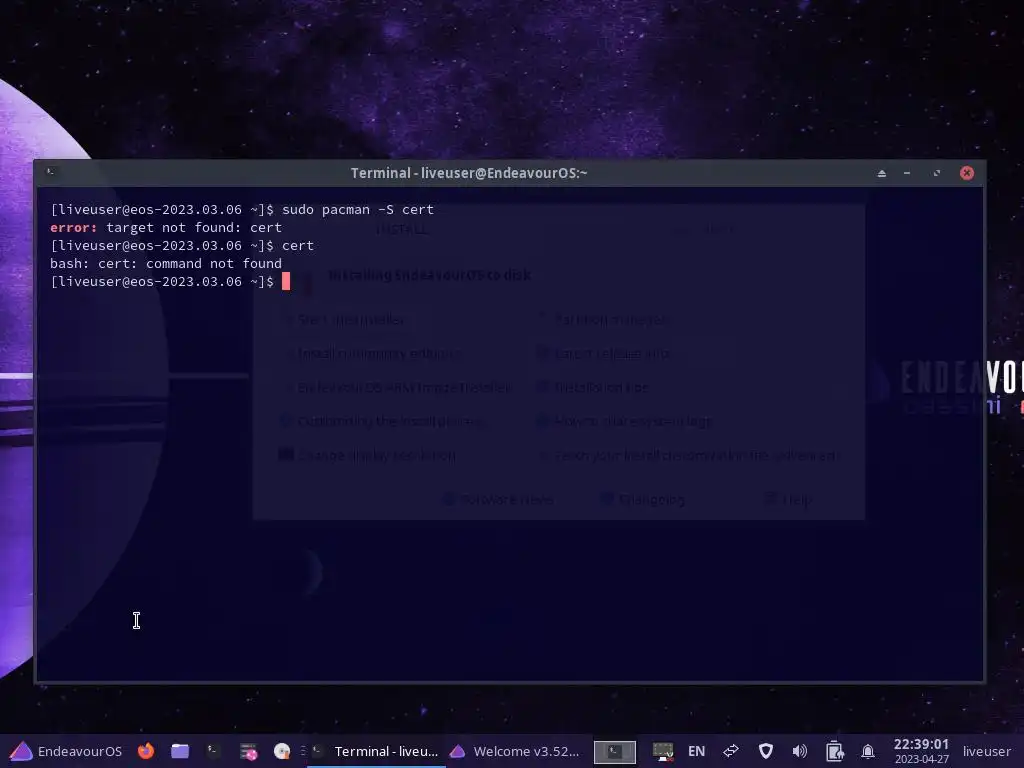The height and width of the screenshot is (768, 1024).
Task: Click the disc installer icon in panel
Action: click(x=281, y=752)
